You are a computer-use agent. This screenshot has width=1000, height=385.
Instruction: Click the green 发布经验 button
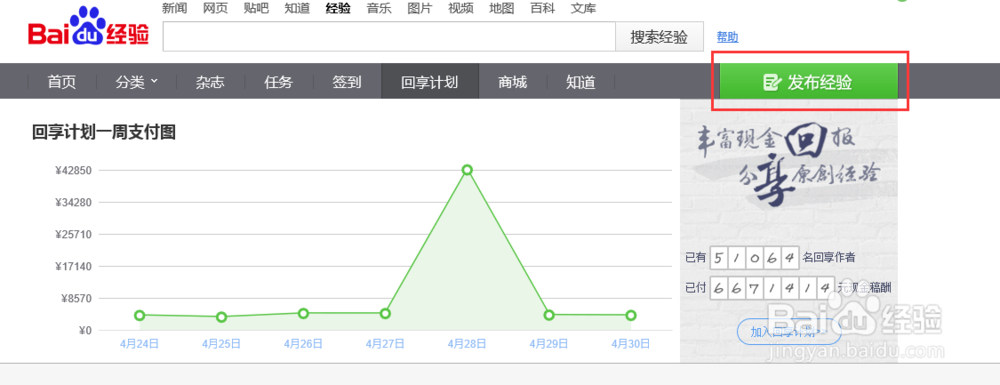coord(809,82)
